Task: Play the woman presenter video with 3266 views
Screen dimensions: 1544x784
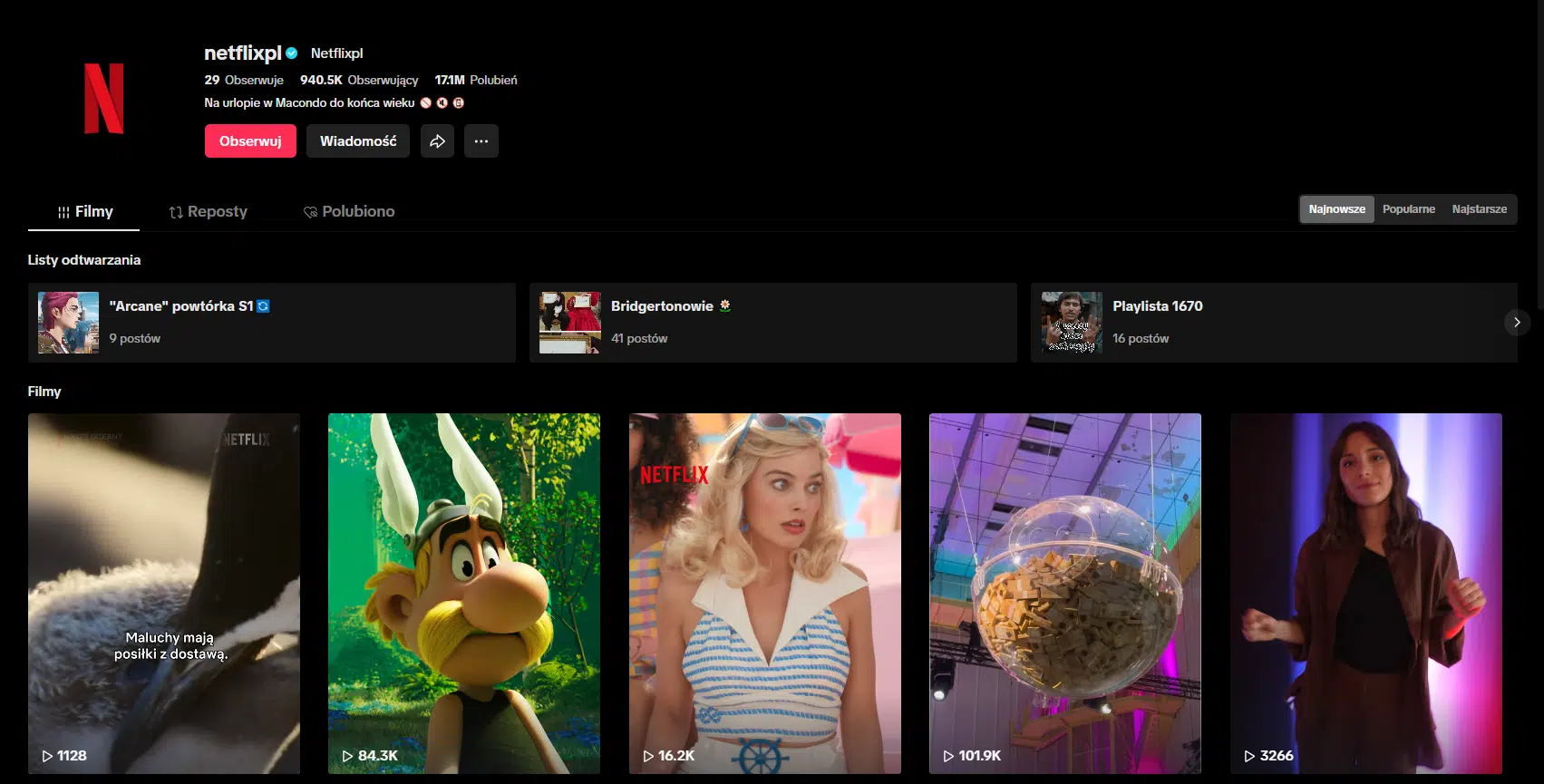Action: (1366, 594)
